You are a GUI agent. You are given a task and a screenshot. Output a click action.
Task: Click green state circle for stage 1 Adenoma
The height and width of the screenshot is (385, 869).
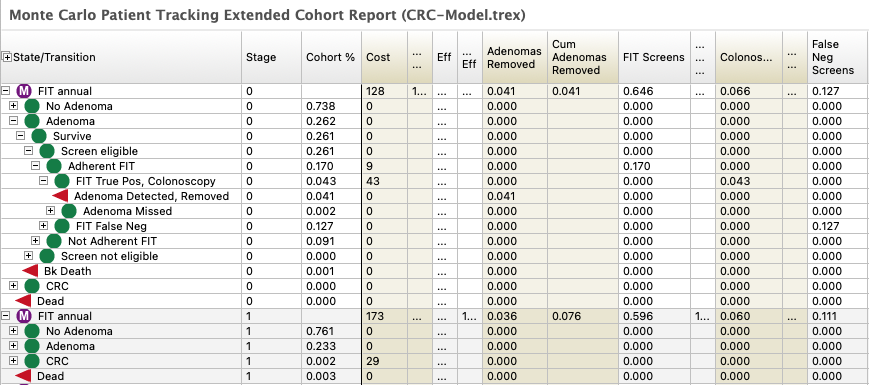point(32,346)
